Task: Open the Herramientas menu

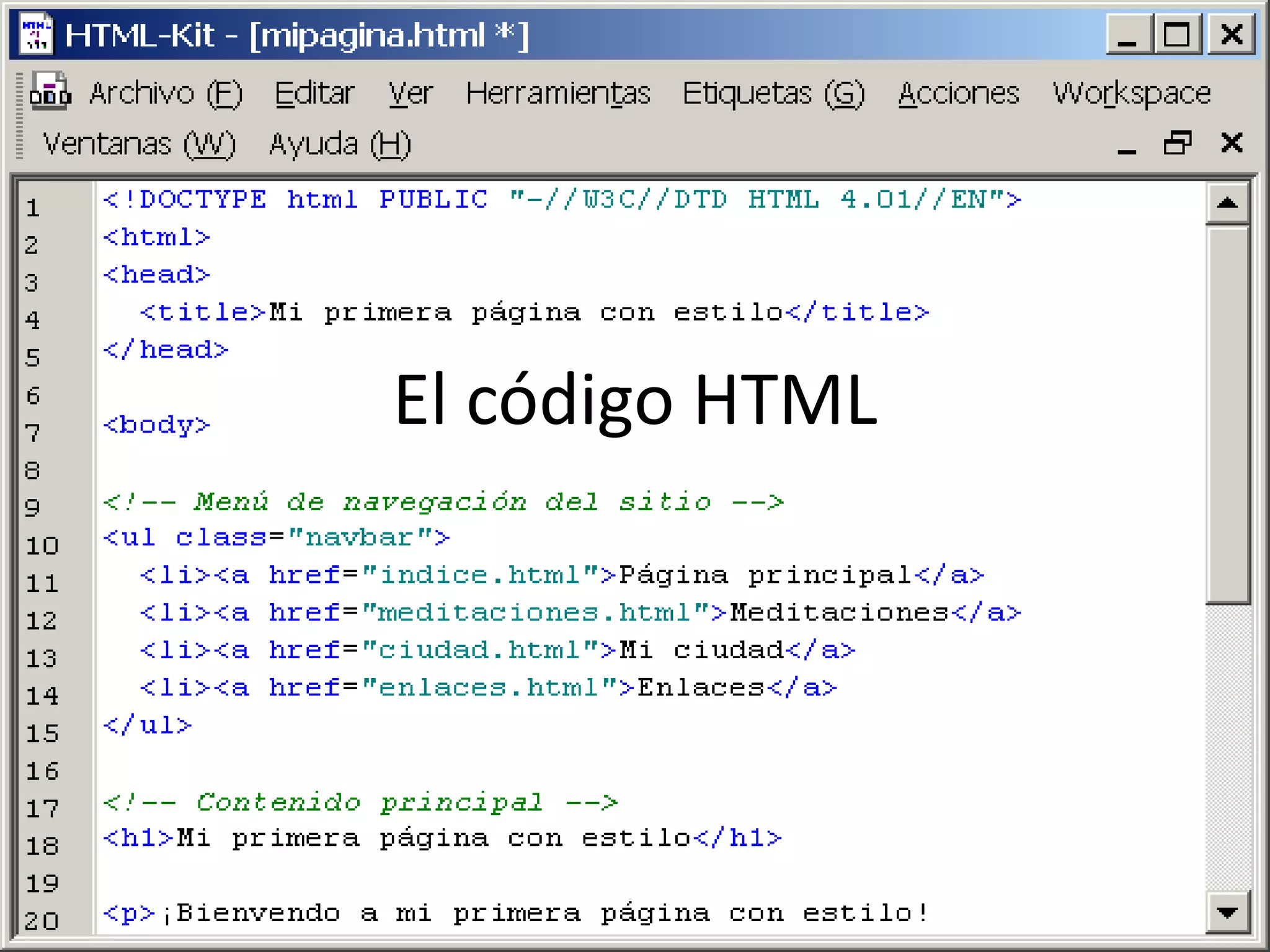Action: [x=558, y=94]
